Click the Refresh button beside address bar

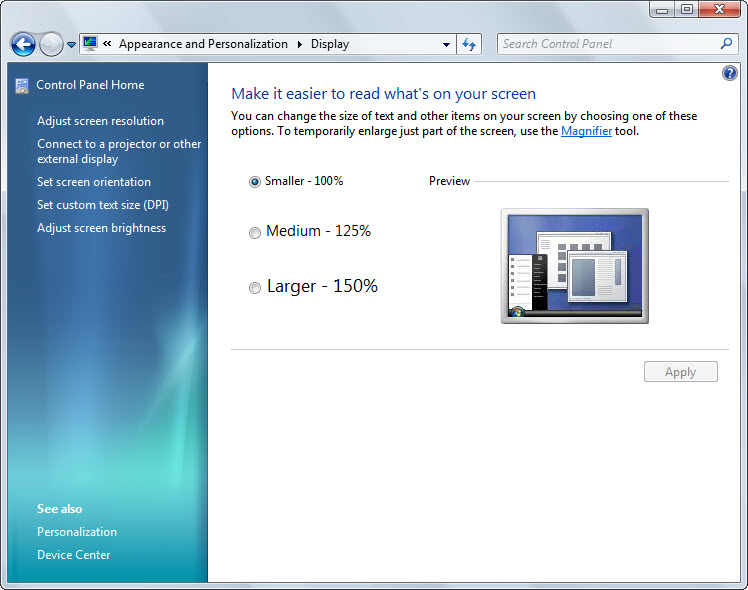coord(469,44)
